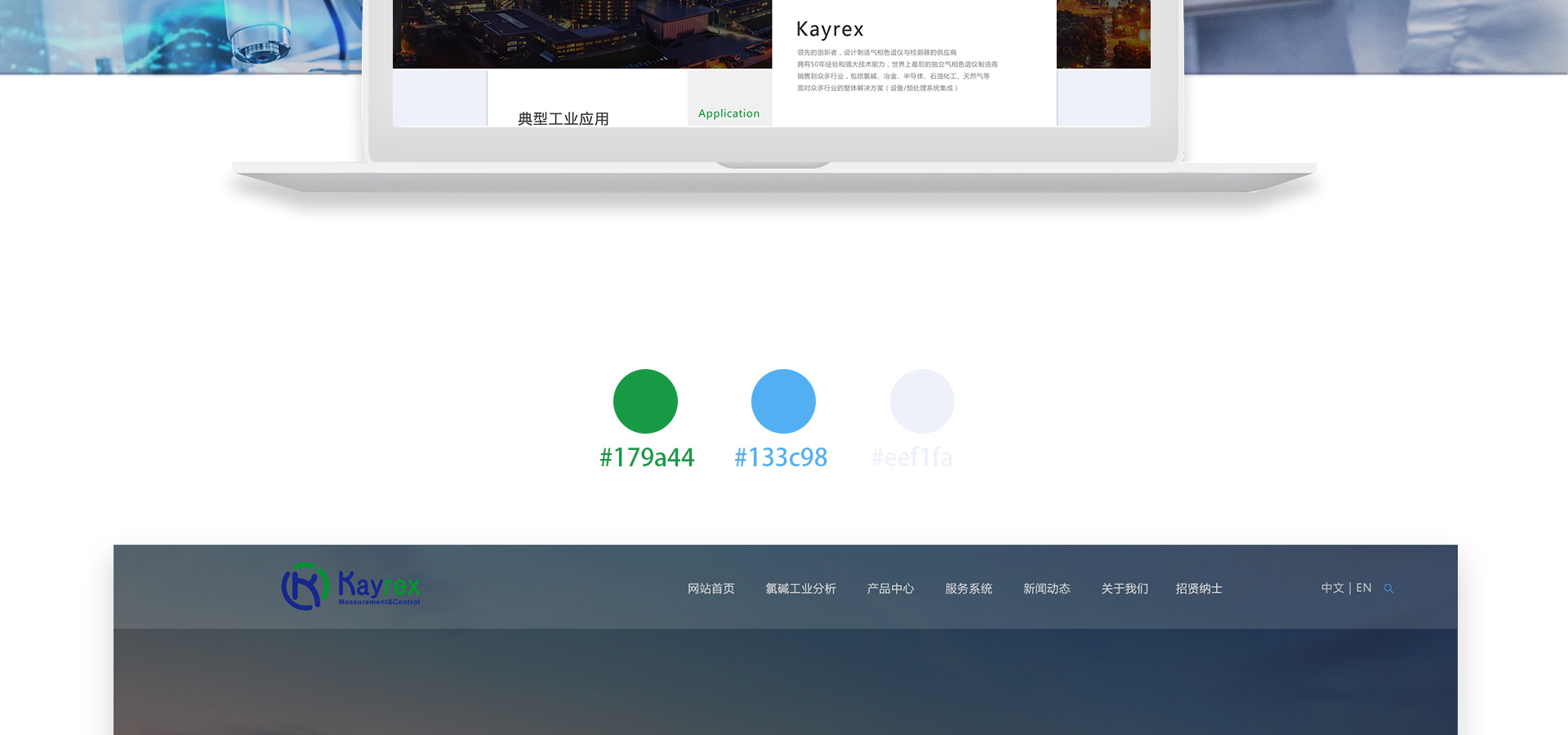This screenshot has width=1568, height=735.
Task: Click the Kayrex heading on laptop screen
Action: [x=830, y=29]
